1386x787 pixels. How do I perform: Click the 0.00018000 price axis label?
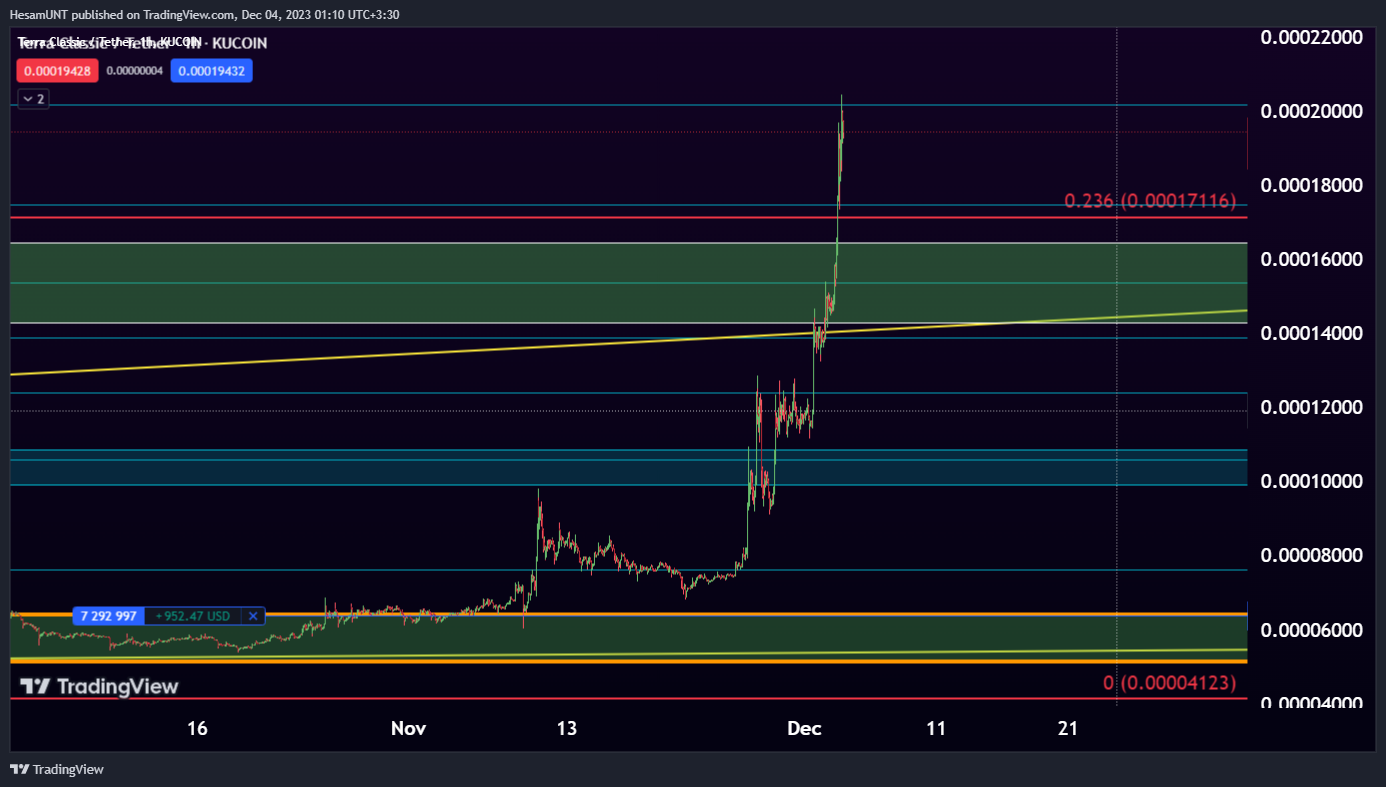[1311, 185]
